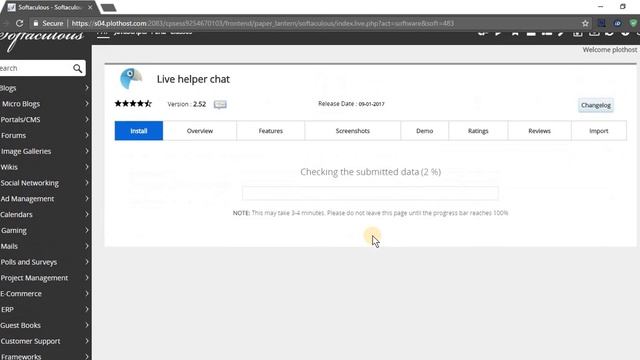Go to the Import tab
The width and height of the screenshot is (640, 360).
599,131
